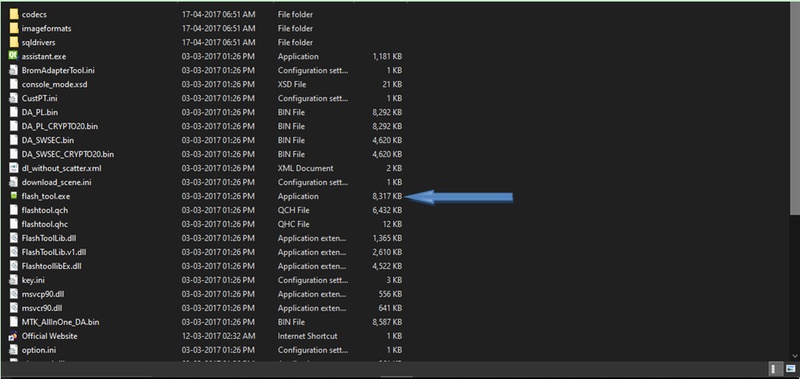Image resolution: width=800 pixels, height=379 pixels.
Task: Click dl_without_scatter.xml file name
Action: click(62, 168)
